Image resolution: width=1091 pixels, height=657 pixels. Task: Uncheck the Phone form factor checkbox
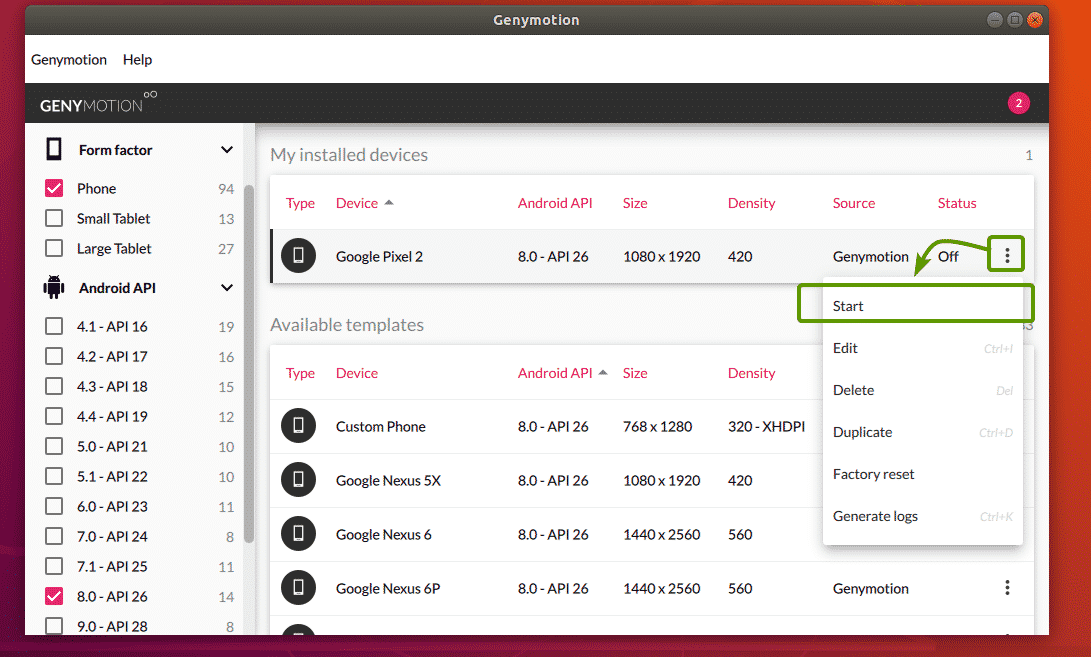55,189
